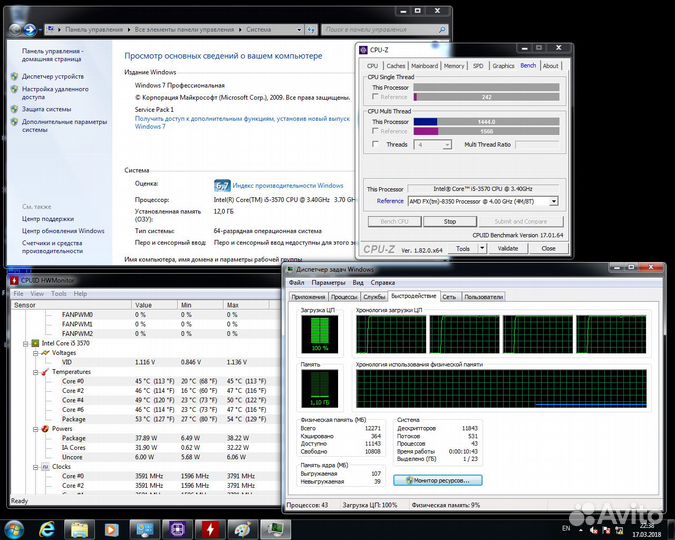
Task: Go forward in Control Panel window
Action: tap(30, 30)
